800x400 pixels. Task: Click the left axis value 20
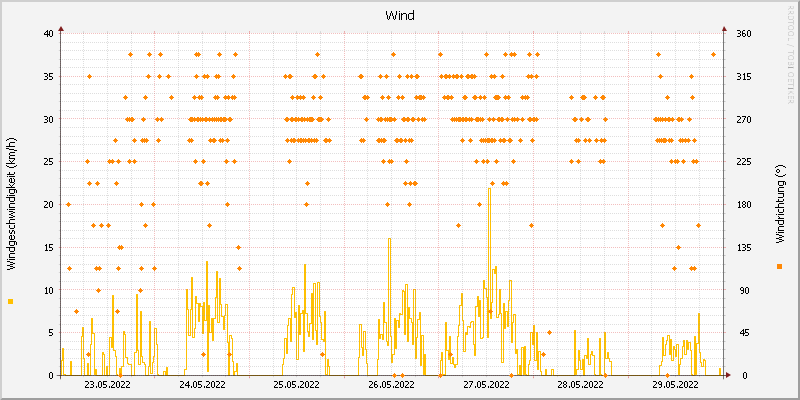click(x=48, y=205)
